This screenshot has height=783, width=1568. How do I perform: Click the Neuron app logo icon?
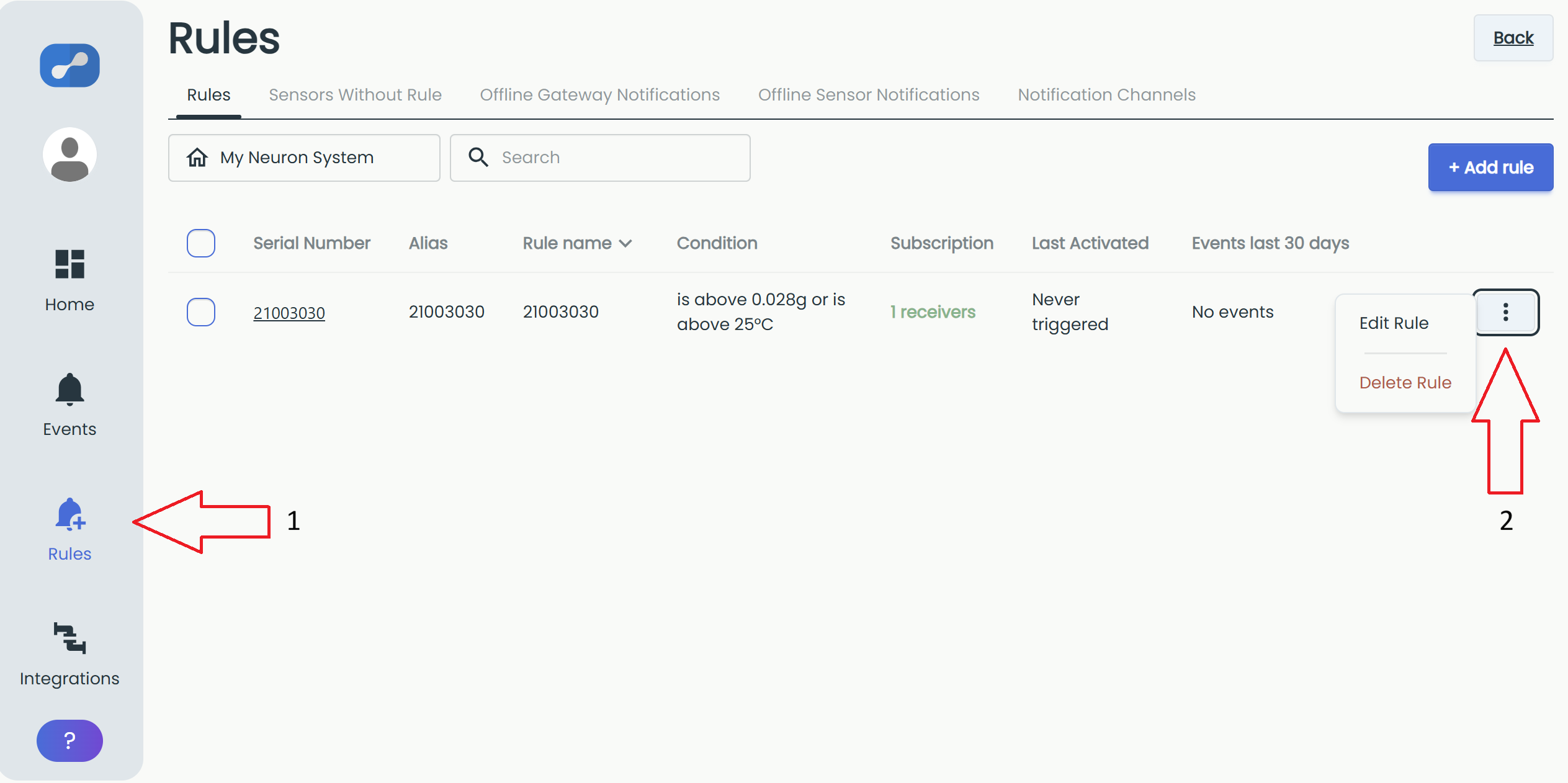coord(69,65)
